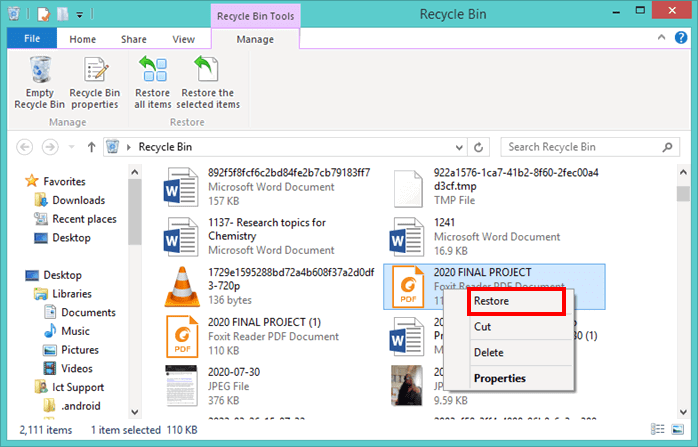Open .android folder in tree
The image size is (698, 447).
[x=81, y=406]
